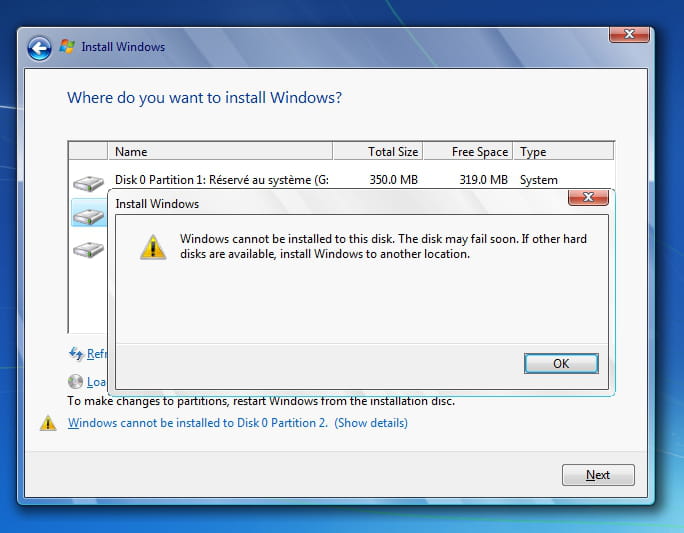
Task: Click the 'System' type cell
Action: click(539, 180)
